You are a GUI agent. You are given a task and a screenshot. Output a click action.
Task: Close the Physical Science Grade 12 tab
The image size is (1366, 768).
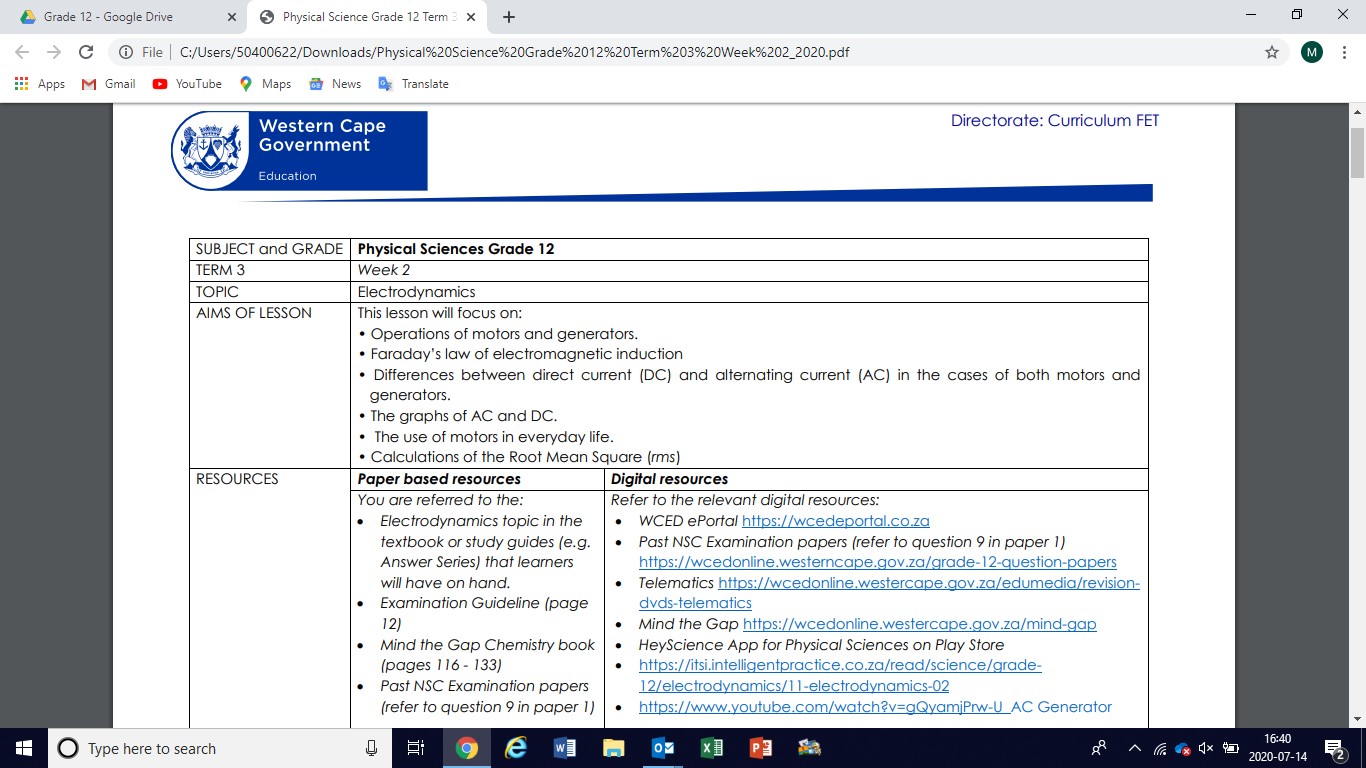(471, 17)
